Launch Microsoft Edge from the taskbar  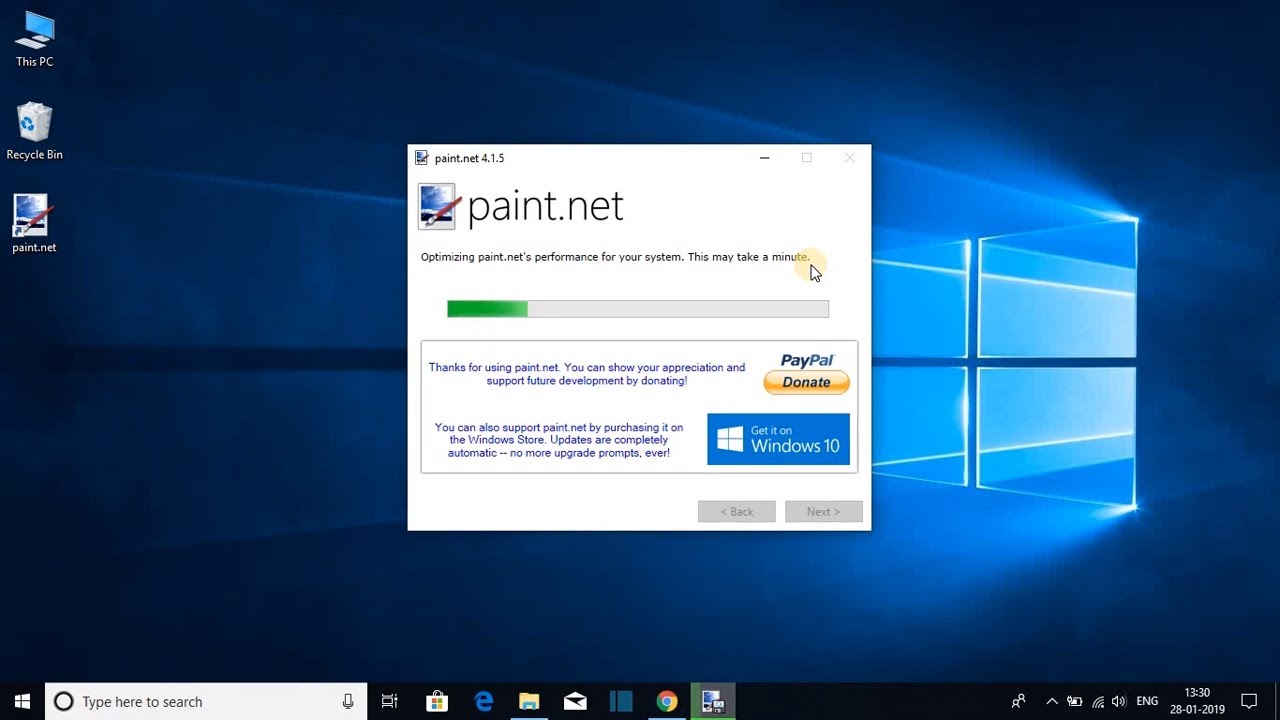point(484,701)
